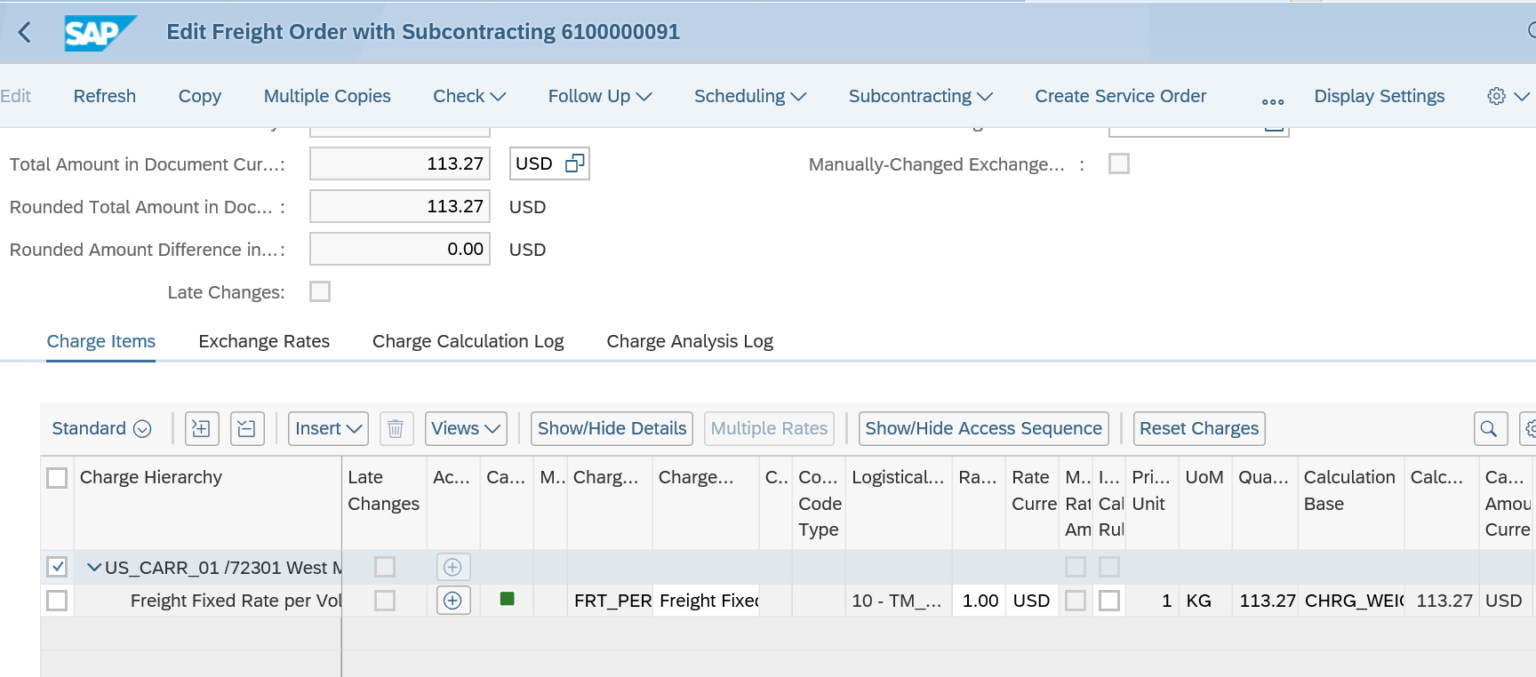1536x677 pixels.
Task: Click the delete charge item trash icon
Action: (x=396, y=428)
